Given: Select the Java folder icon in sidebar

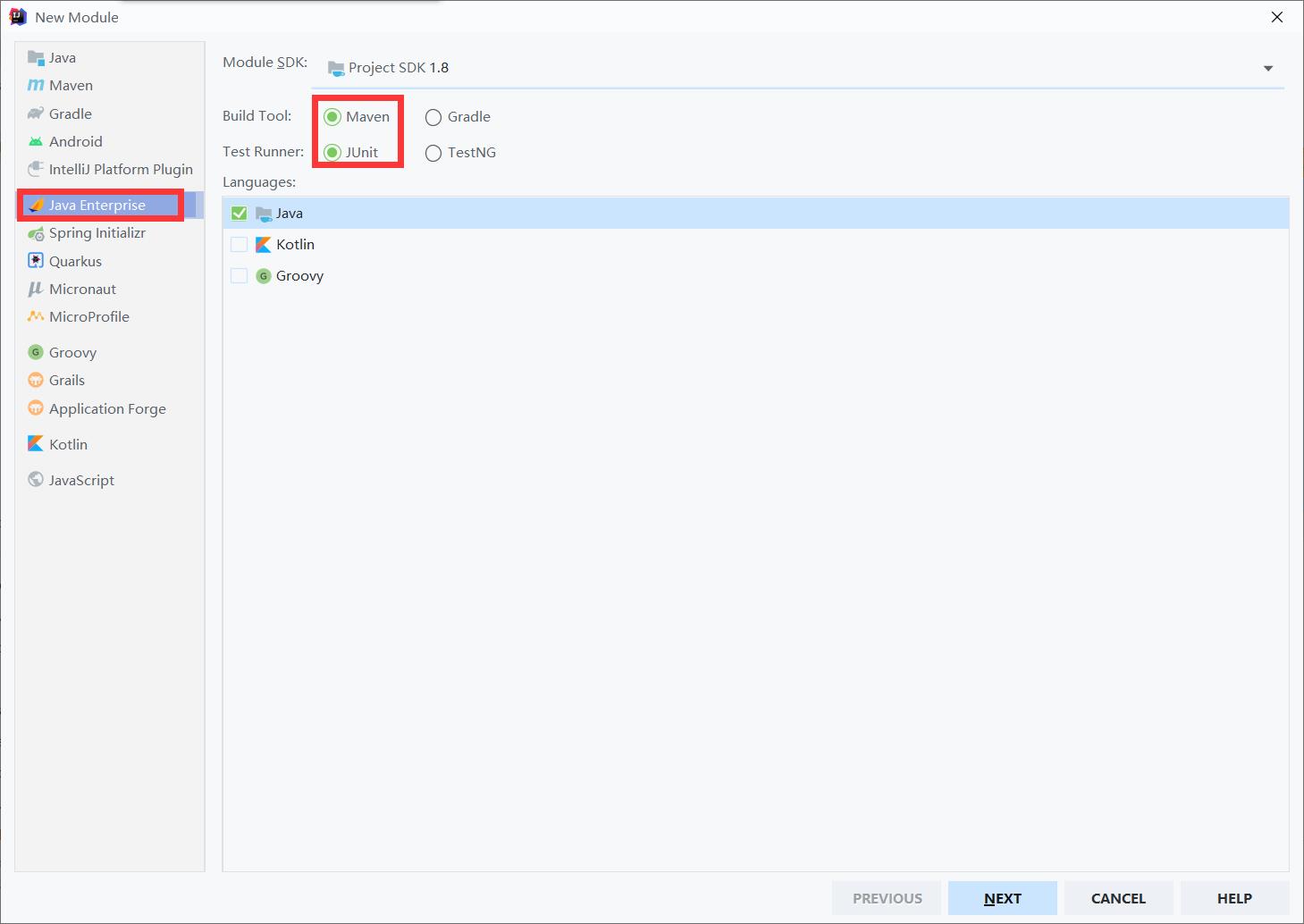Looking at the screenshot, I should [36, 58].
